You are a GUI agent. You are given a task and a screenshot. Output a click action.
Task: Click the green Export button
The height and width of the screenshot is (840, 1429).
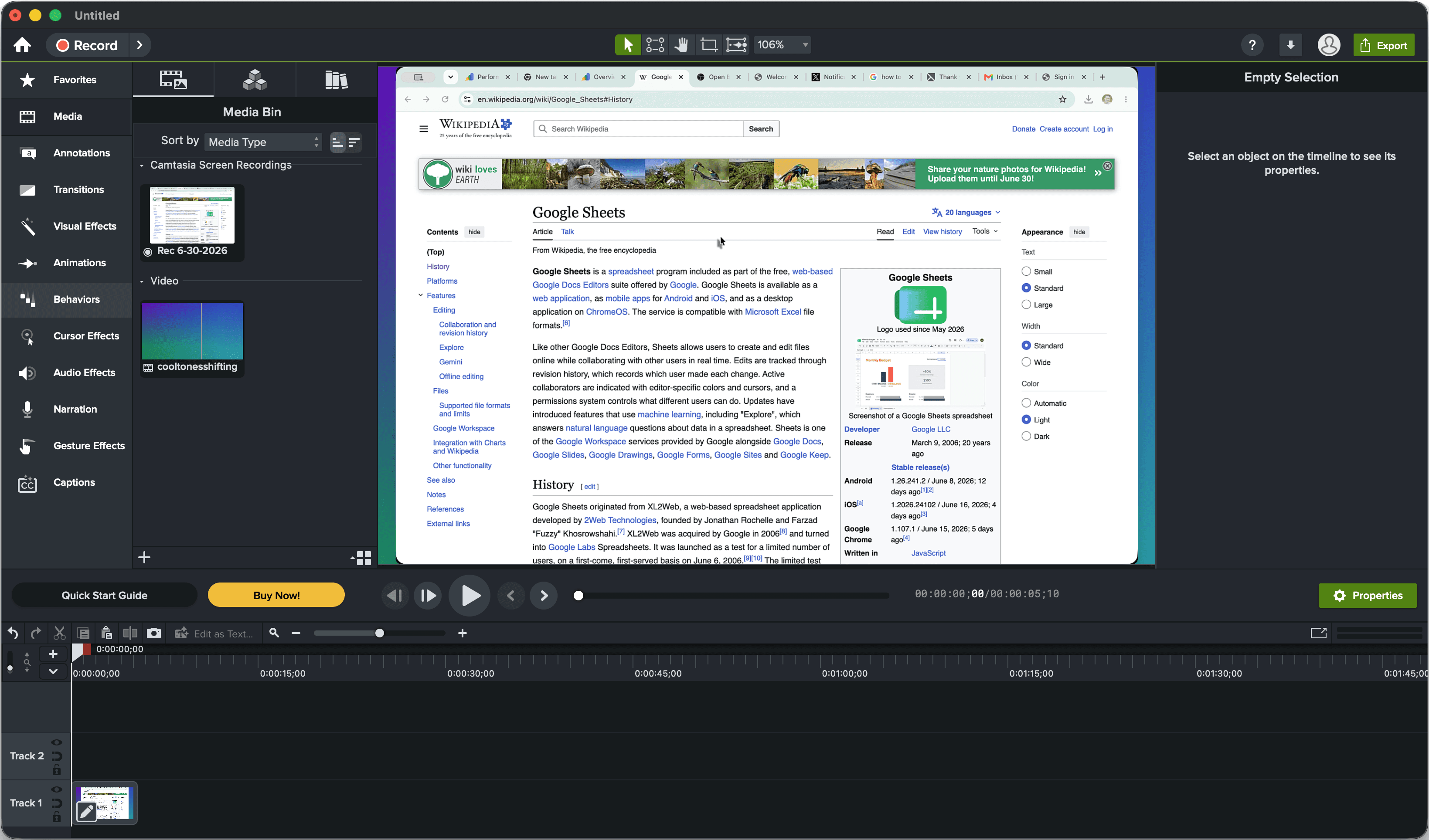[x=1384, y=45]
